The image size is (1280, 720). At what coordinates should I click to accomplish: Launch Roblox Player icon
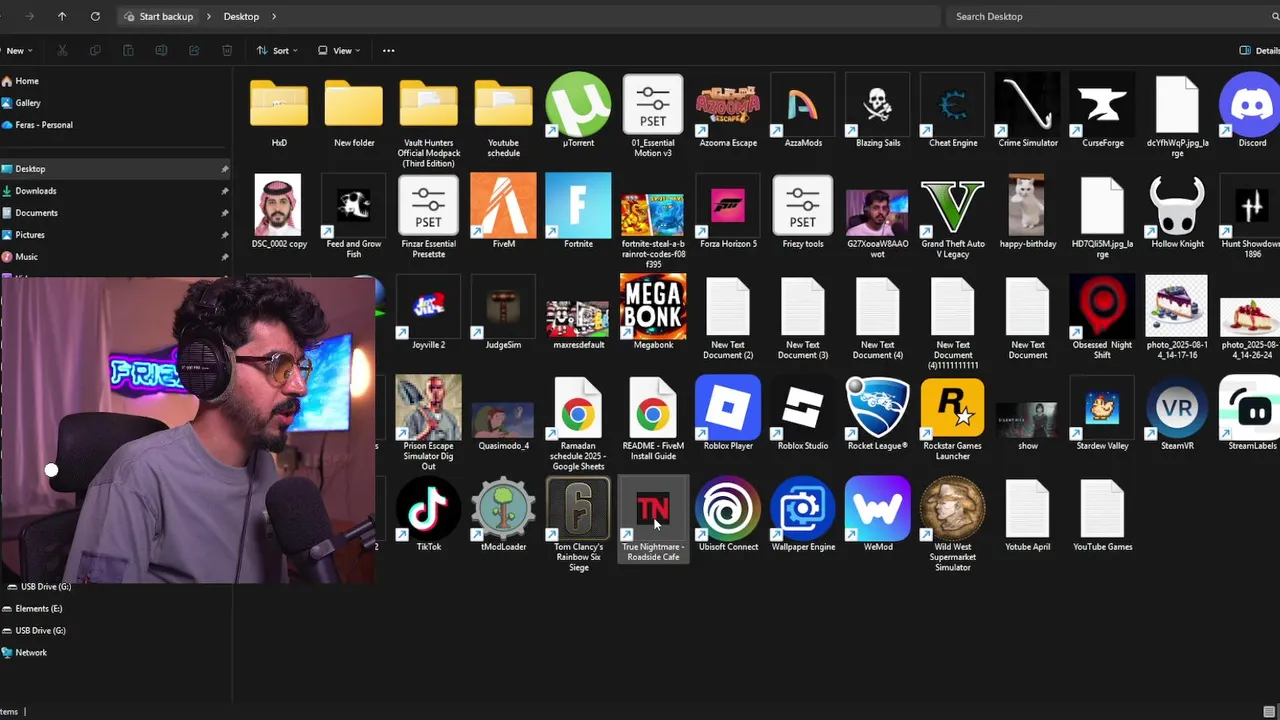click(x=728, y=414)
